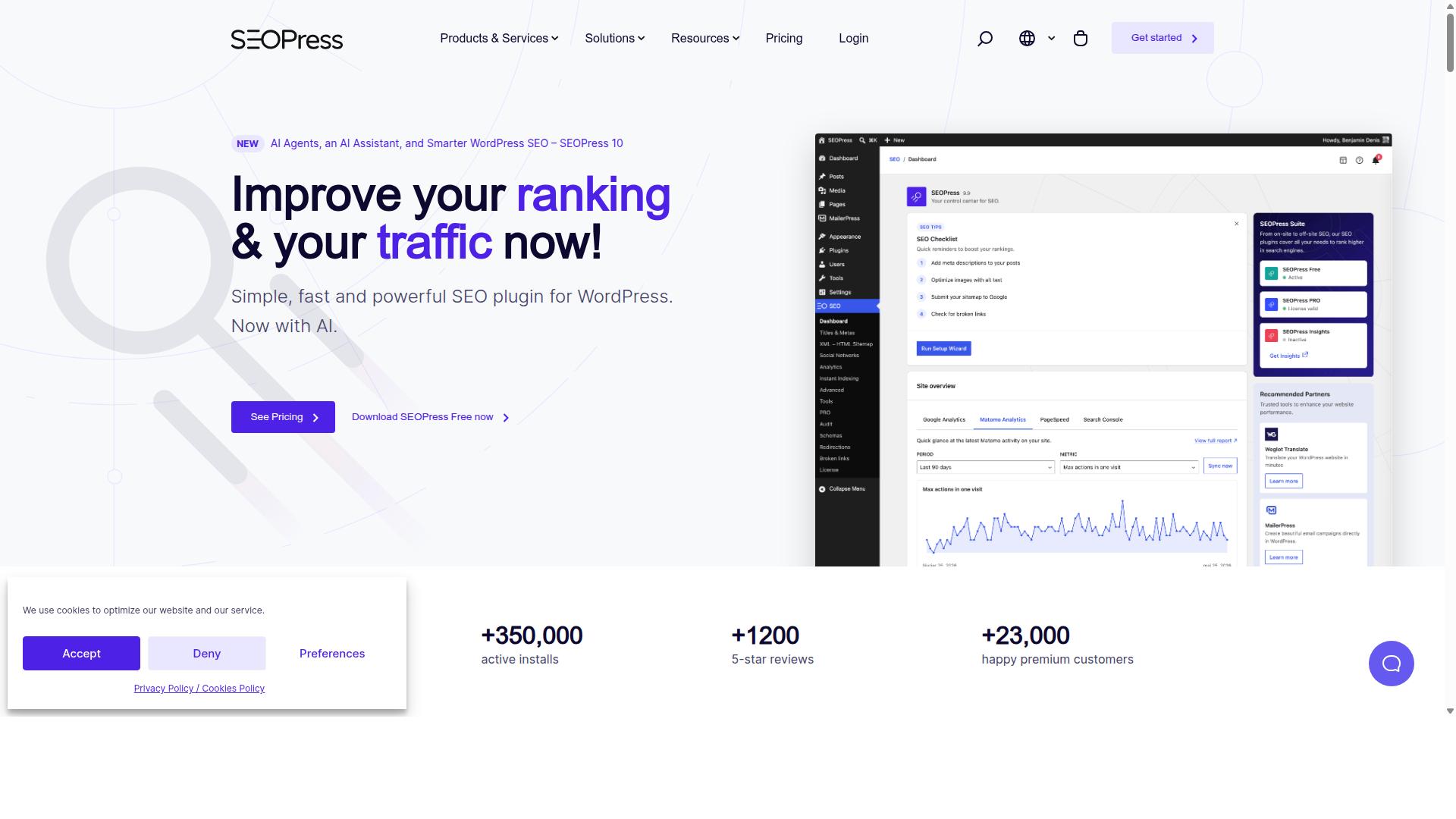
Task: Click 'Broken links' in preview sidebar
Action: (x=834, y=459)
